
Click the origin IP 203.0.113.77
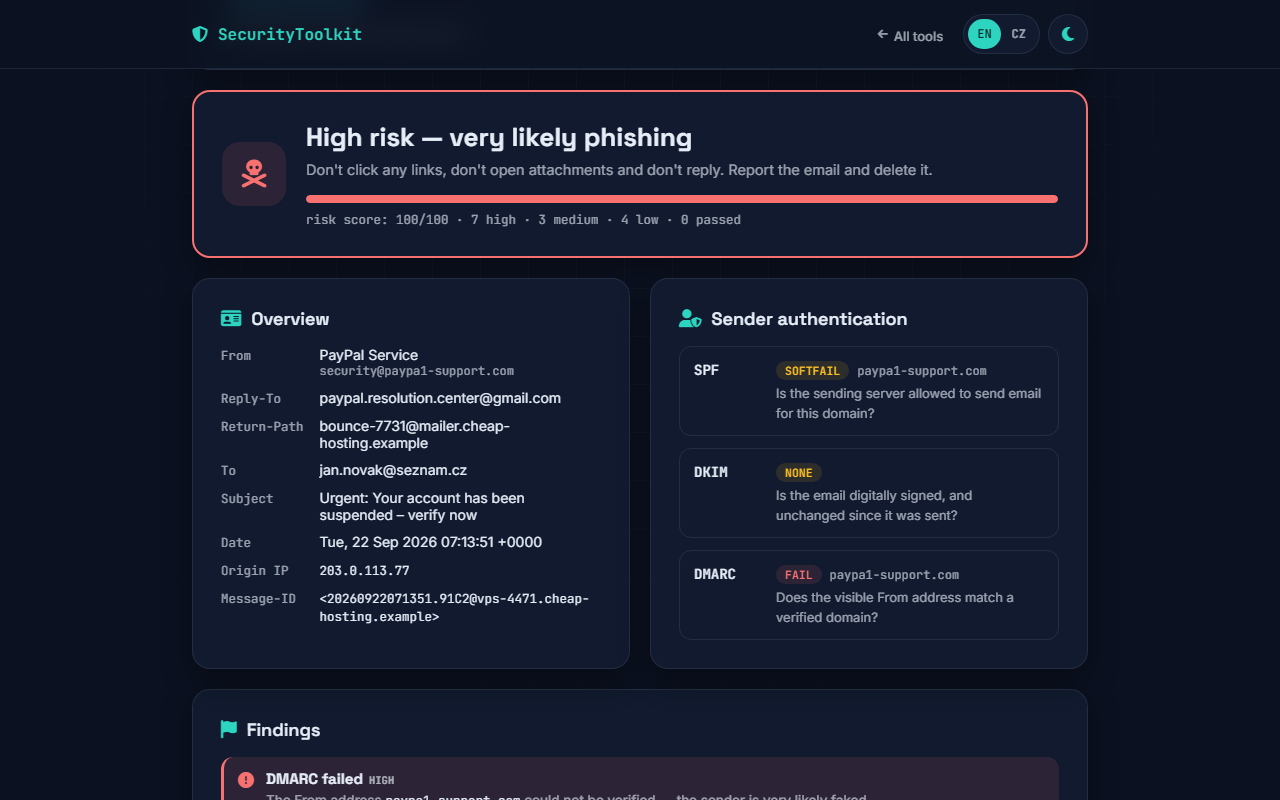coord(364,571)
